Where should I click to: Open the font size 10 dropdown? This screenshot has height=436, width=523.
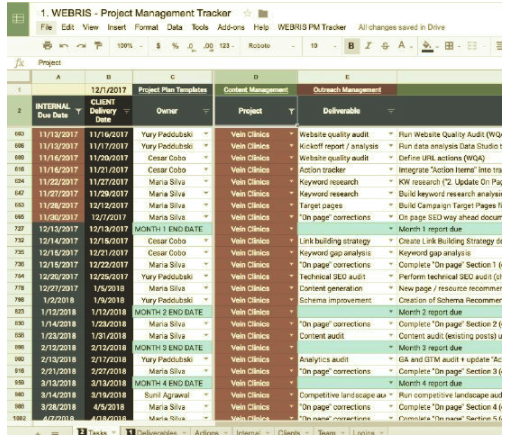(x=323, y=46)
